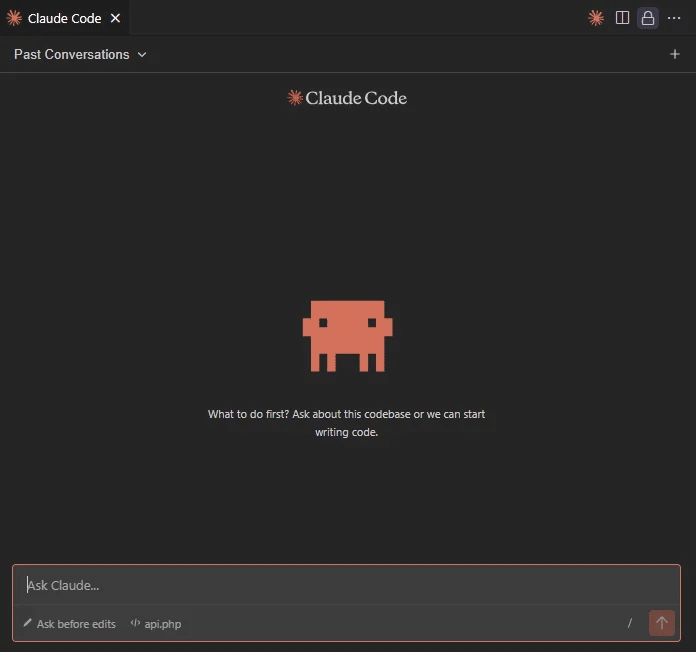The height and width of the screenshot is (652, 696).
Task: Click the sparkle icon on the Claude Code tab
Action: (14, 18)
